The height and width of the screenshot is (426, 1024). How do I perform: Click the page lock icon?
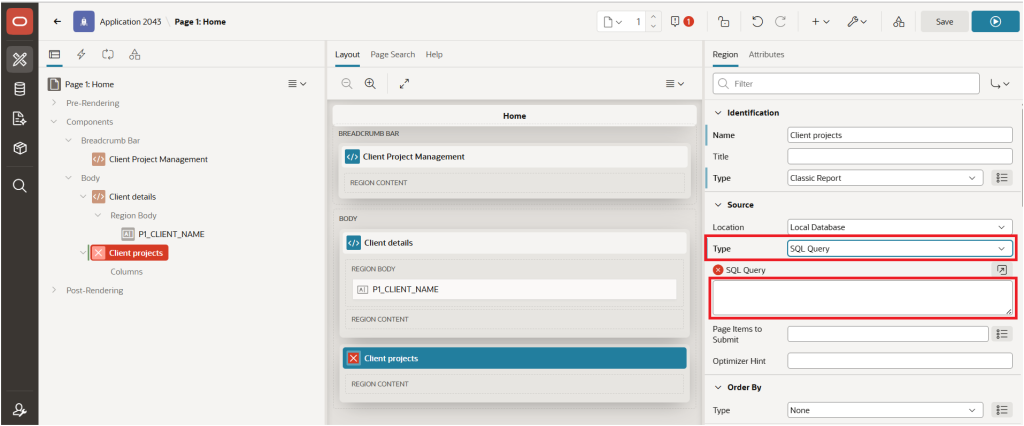[724, 22]
